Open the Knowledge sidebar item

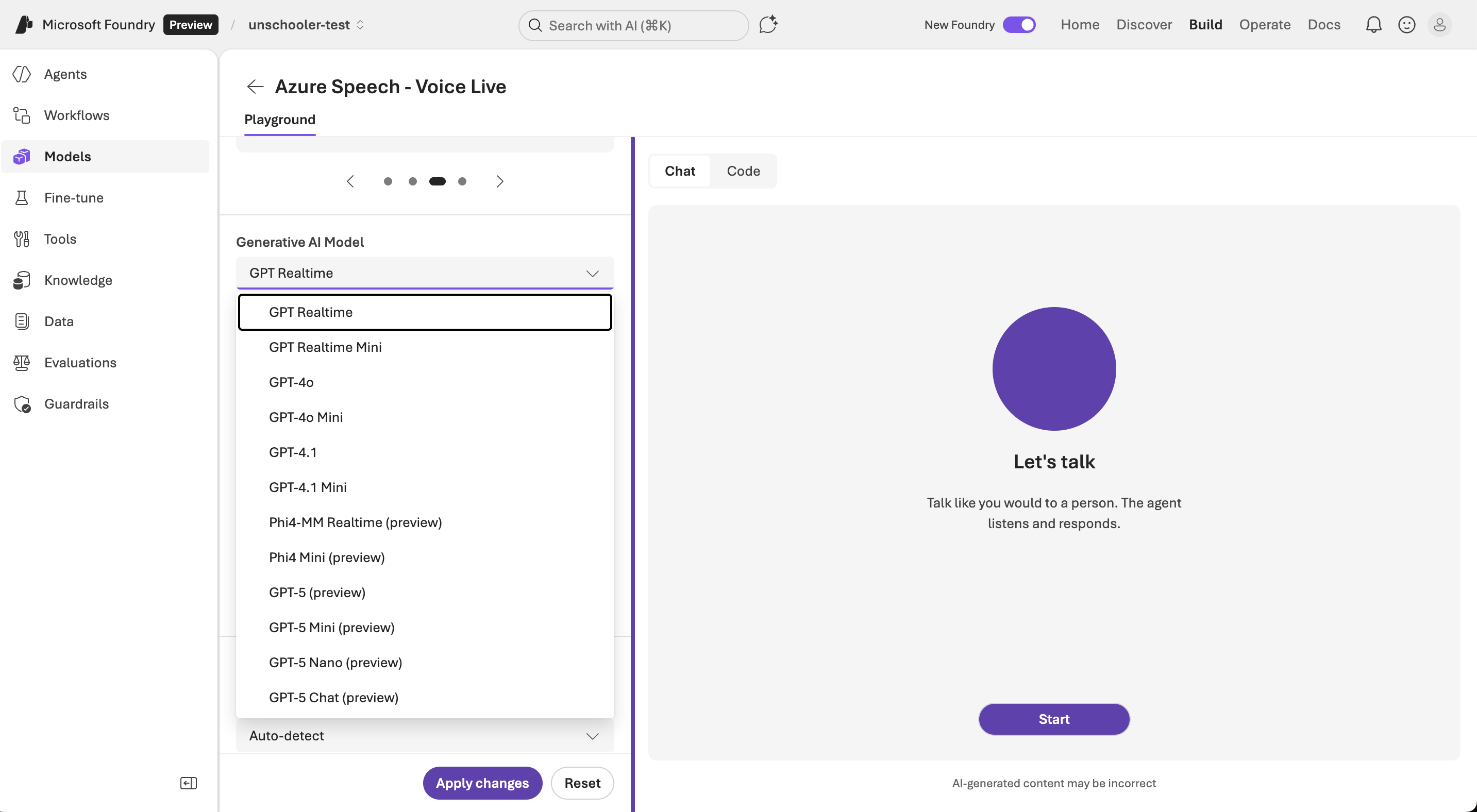point(78,280)
